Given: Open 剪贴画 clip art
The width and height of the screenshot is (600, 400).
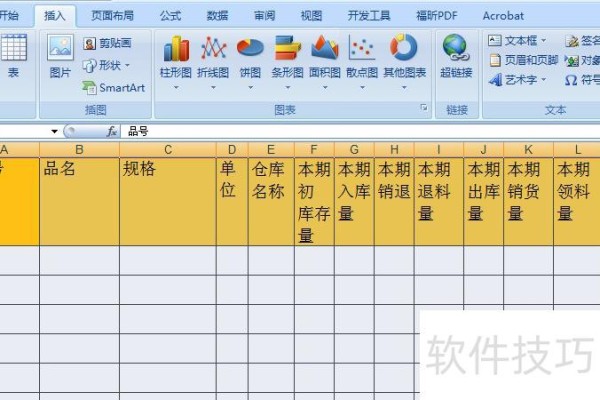Looking at the screenshot, I should click(108, 43).
